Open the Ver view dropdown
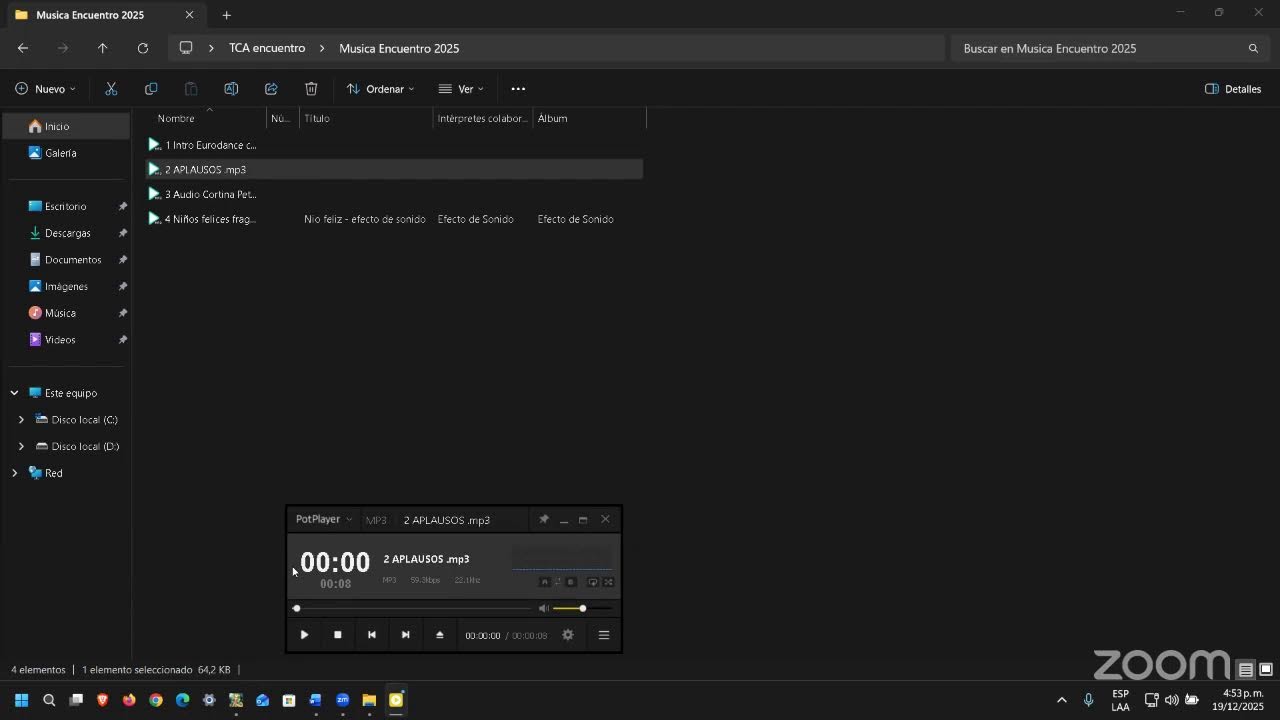This screenshot has width=1280, height=720. (x=461, y=89)
